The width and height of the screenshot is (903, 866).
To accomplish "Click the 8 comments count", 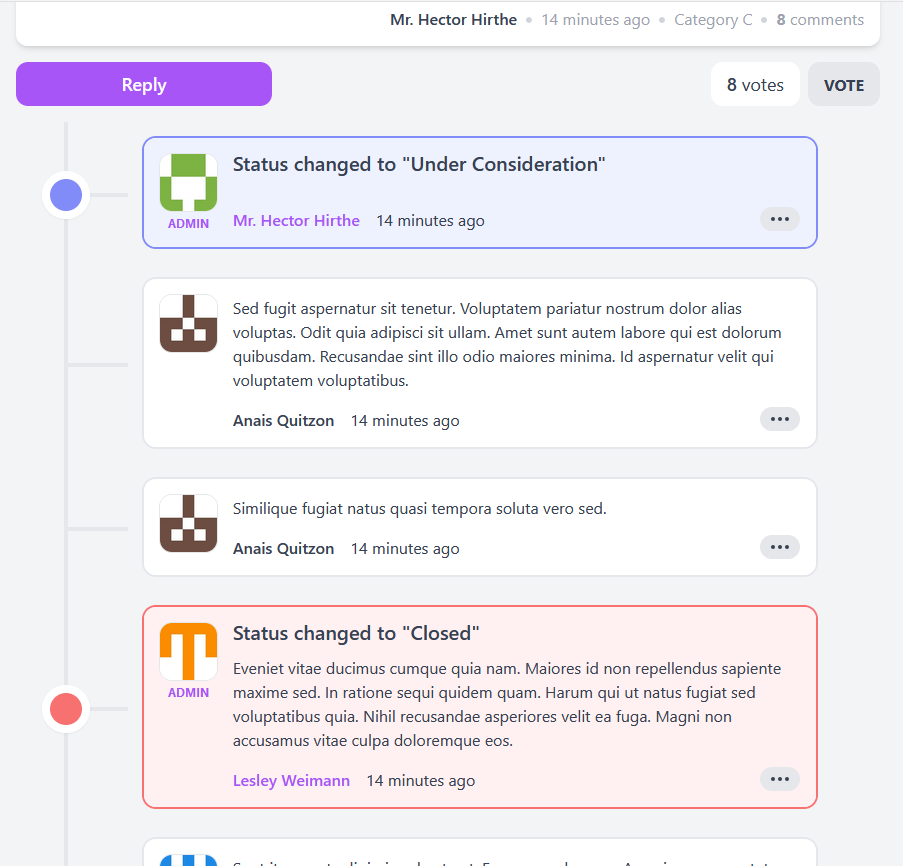I will coord(820,20).
